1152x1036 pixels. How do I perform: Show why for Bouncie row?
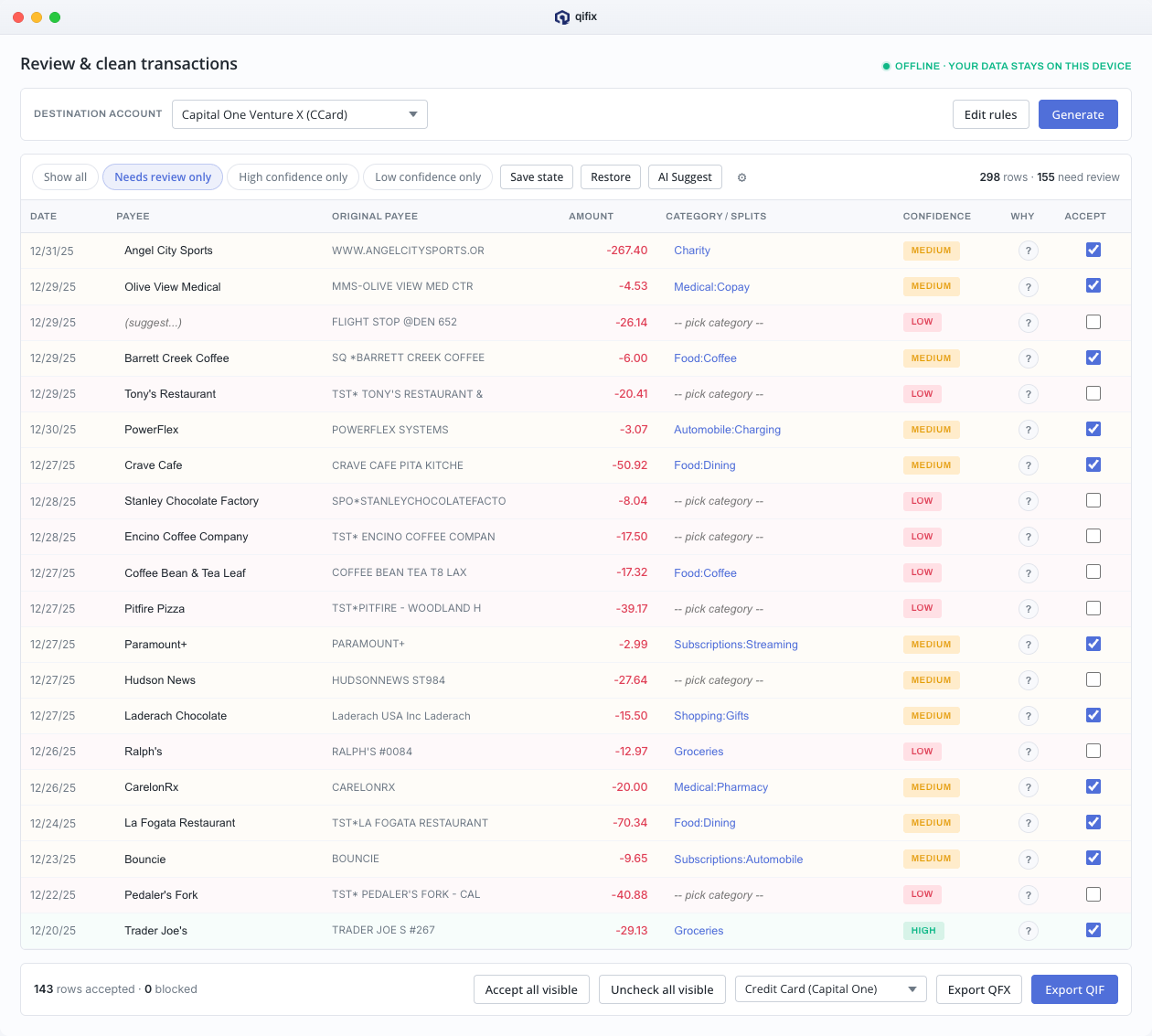1029,860
